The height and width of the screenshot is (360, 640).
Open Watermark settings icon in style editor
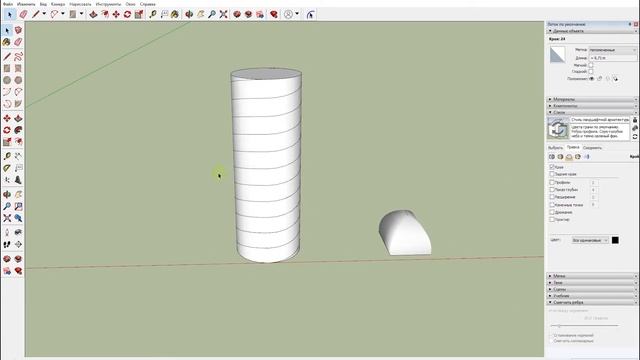pos(578,157)
